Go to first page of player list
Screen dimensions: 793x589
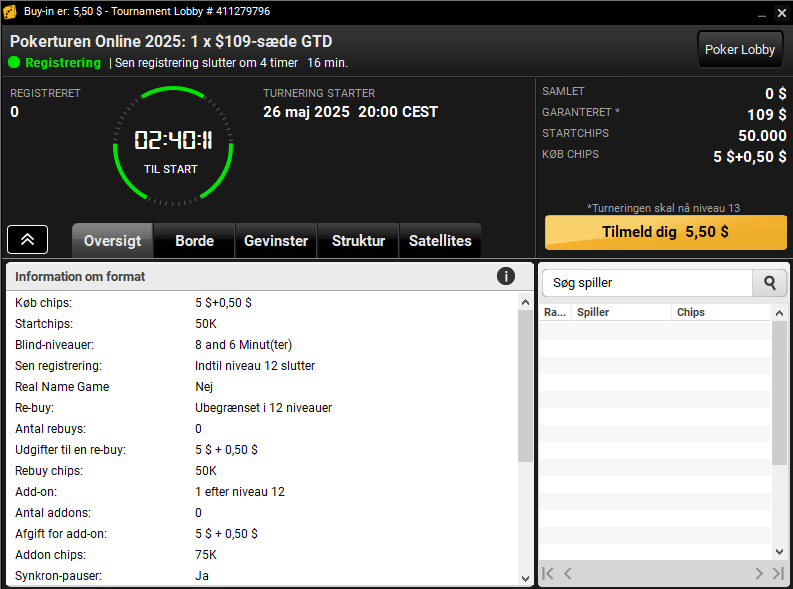tap(548, 573)
